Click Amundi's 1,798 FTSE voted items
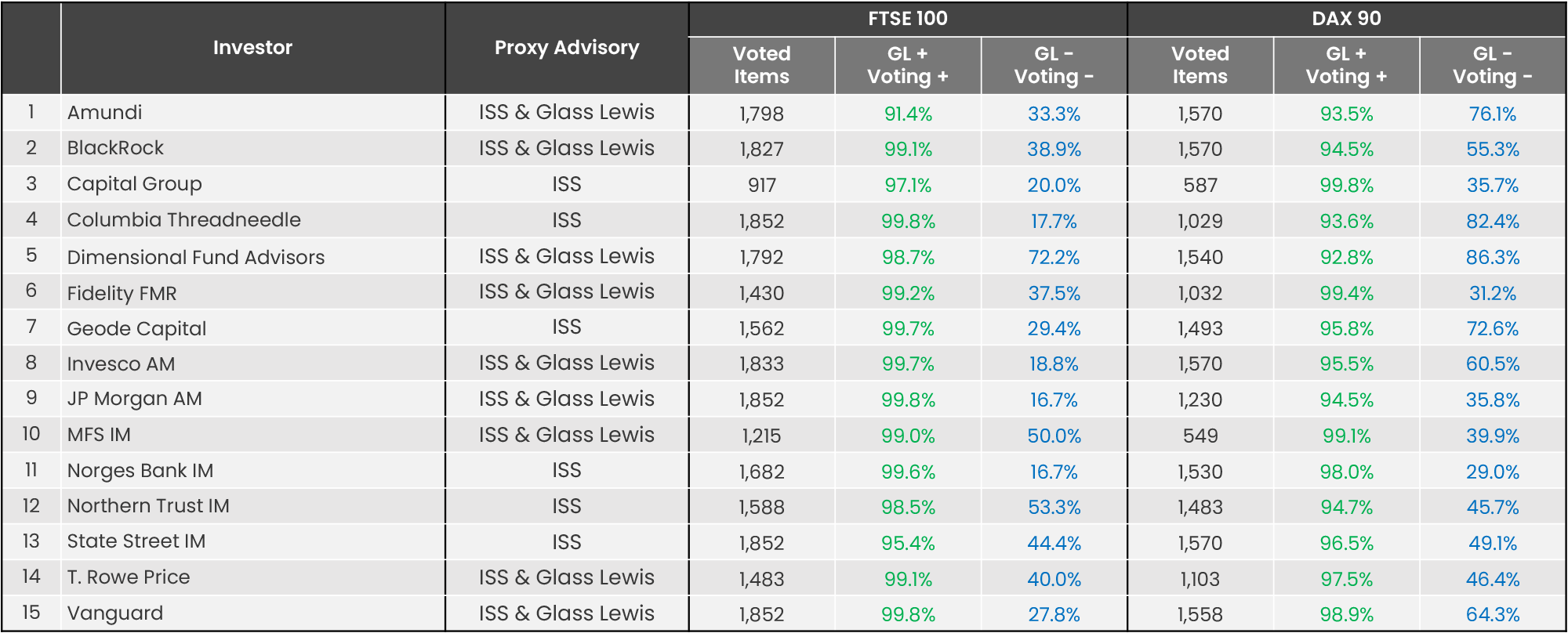The height and width of the screenshot is (633, 1568). [x=761, y=114]
